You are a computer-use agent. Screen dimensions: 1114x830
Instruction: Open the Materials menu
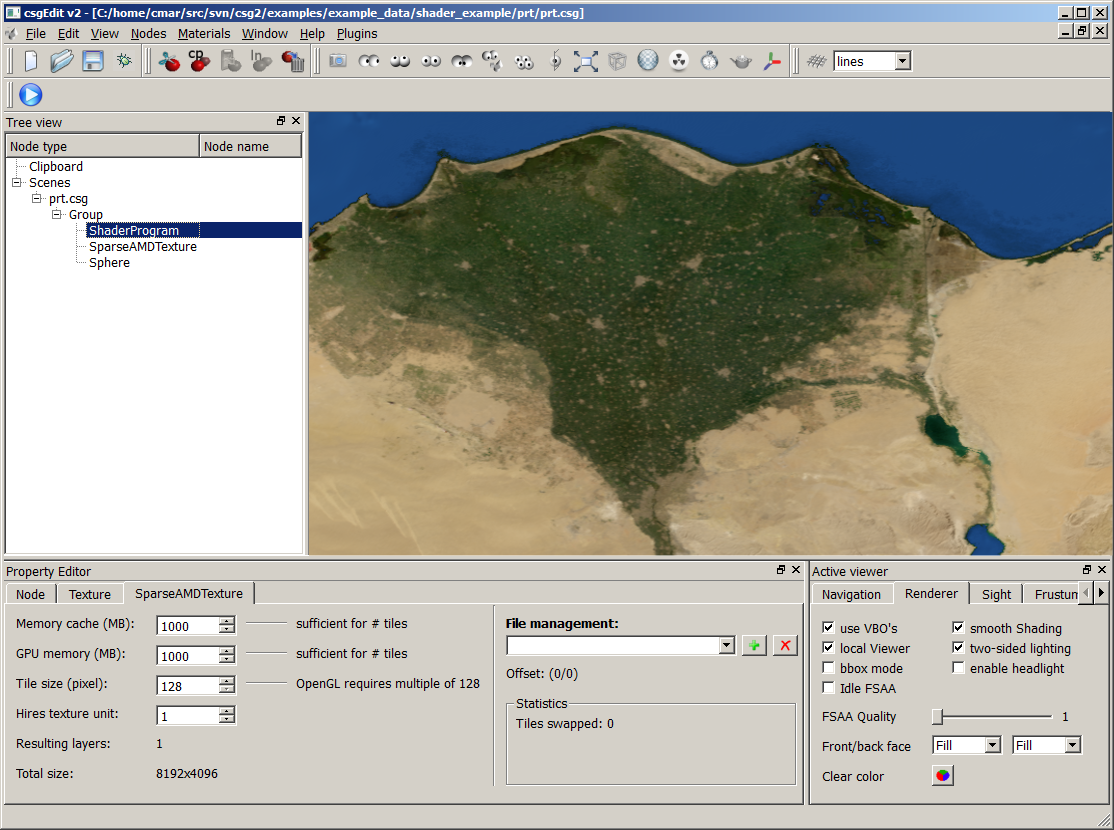pyautogui.click(x=204, y=33)
